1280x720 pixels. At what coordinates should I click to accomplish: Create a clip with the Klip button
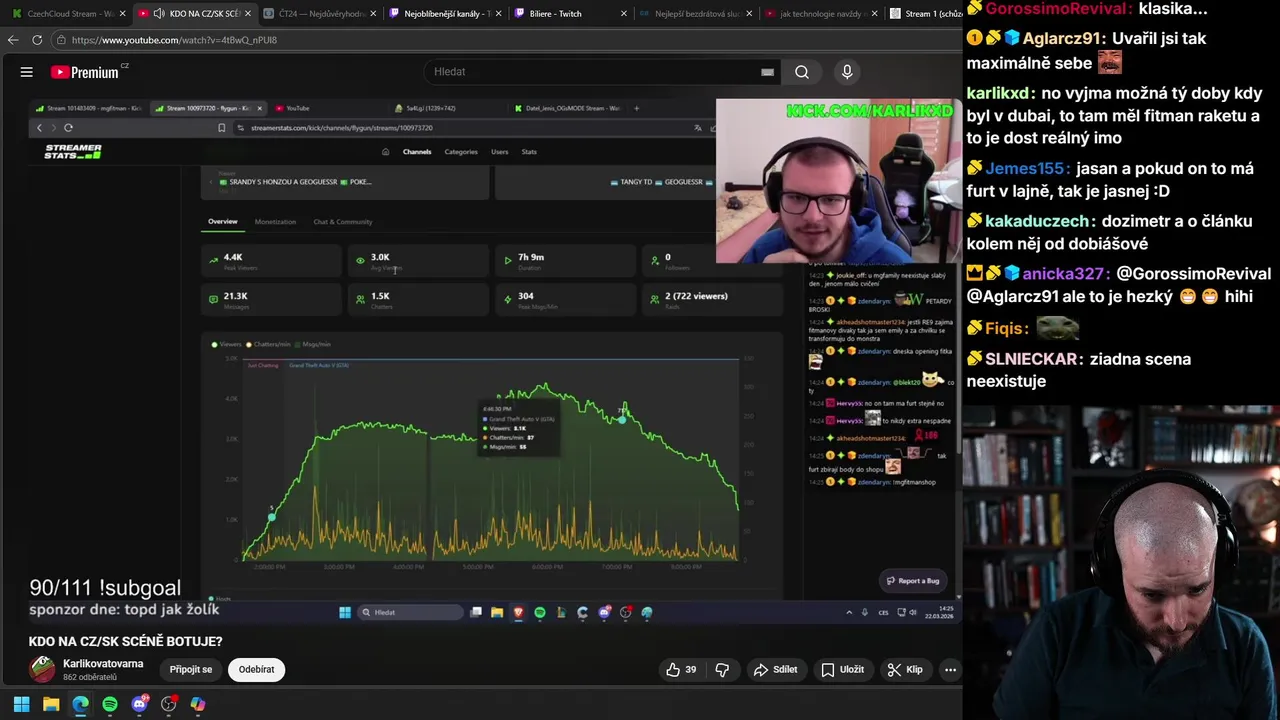point(905,670)
